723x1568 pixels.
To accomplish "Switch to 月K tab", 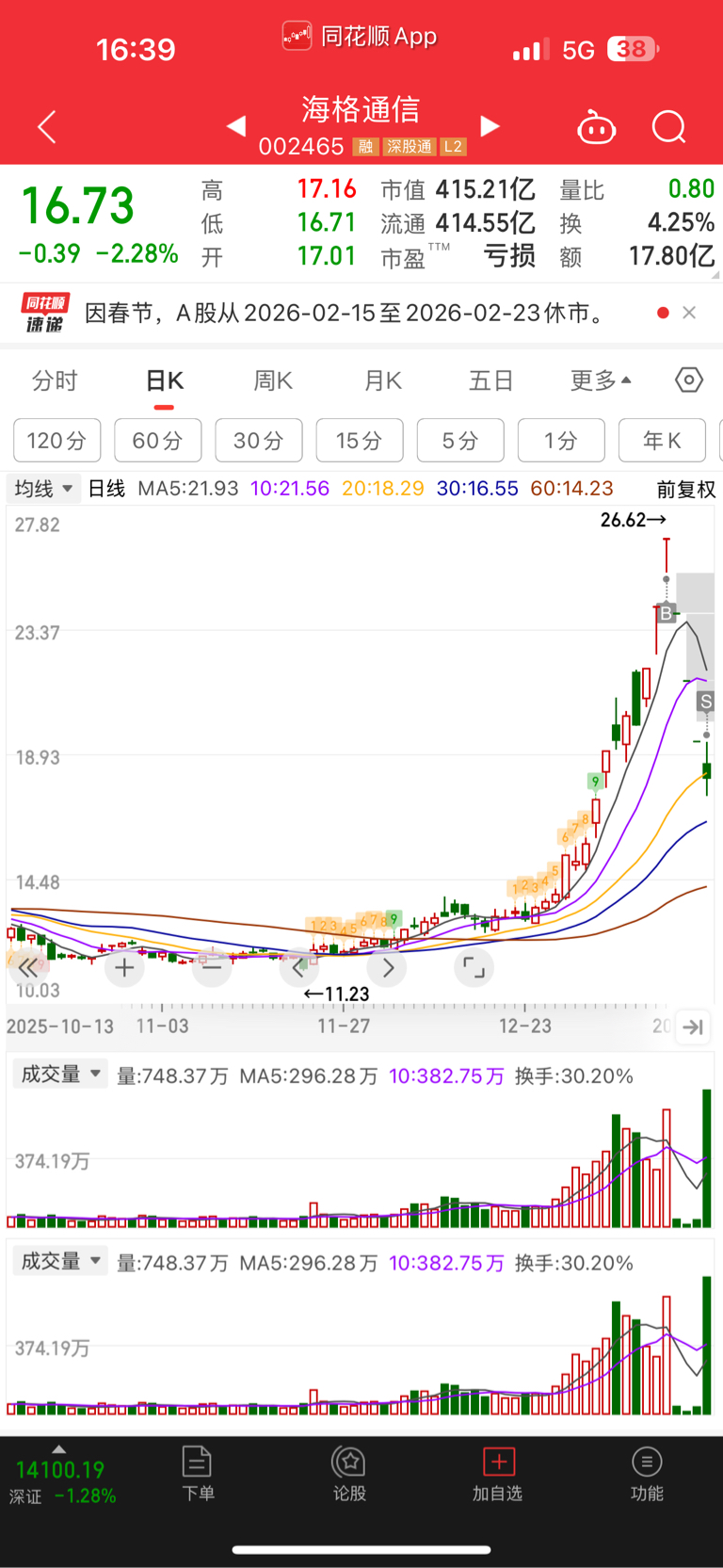I will tap(382, 380).
